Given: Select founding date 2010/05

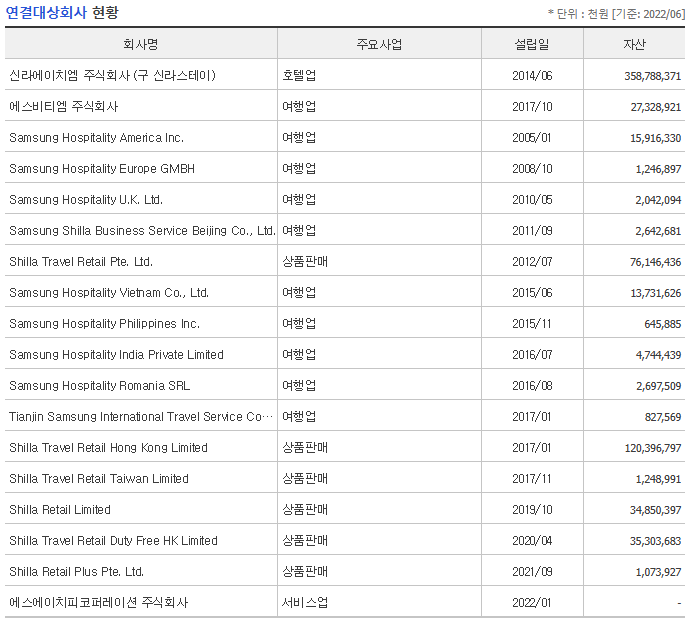Looking at the screenshot, I should pyautogui.click(x=532, y=200).
